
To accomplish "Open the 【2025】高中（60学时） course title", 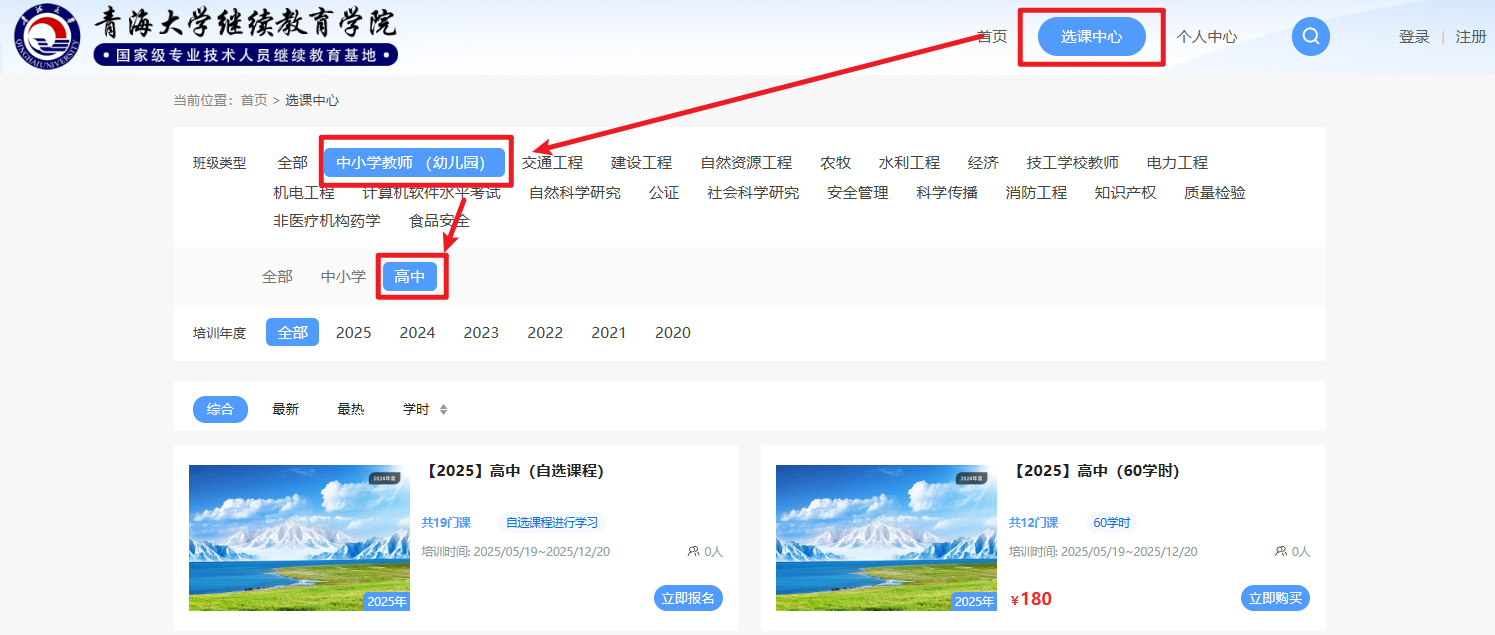I will tap(1096, 471).
